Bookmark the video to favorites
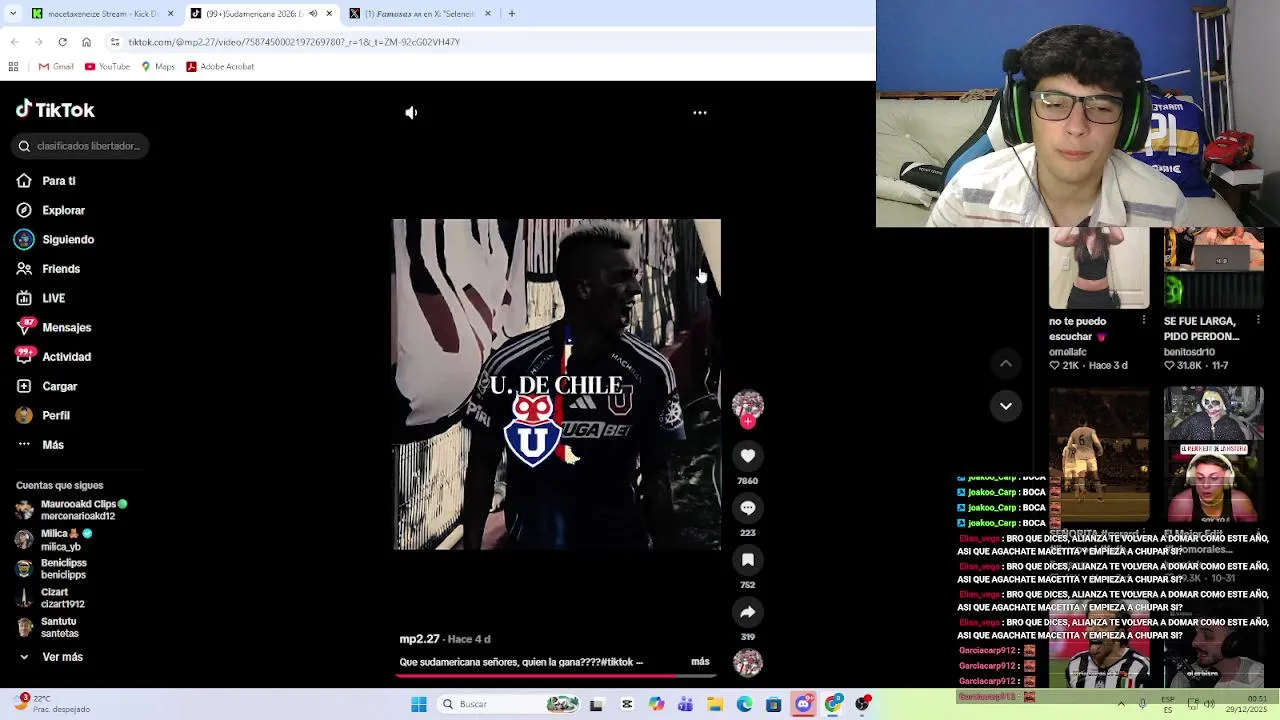This screenshot has height=720, width=1280. click(748, 560)
